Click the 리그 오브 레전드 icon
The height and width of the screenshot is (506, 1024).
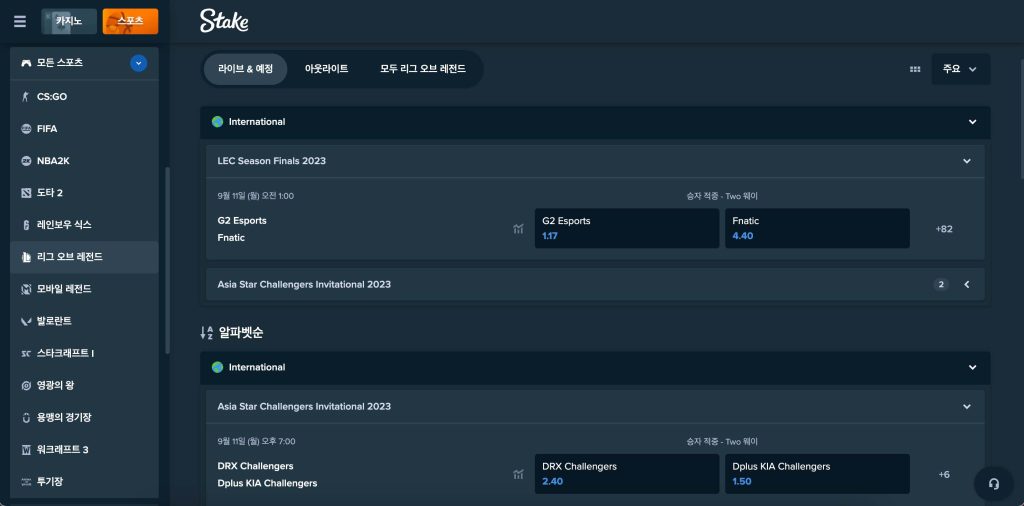click(26, 257)
